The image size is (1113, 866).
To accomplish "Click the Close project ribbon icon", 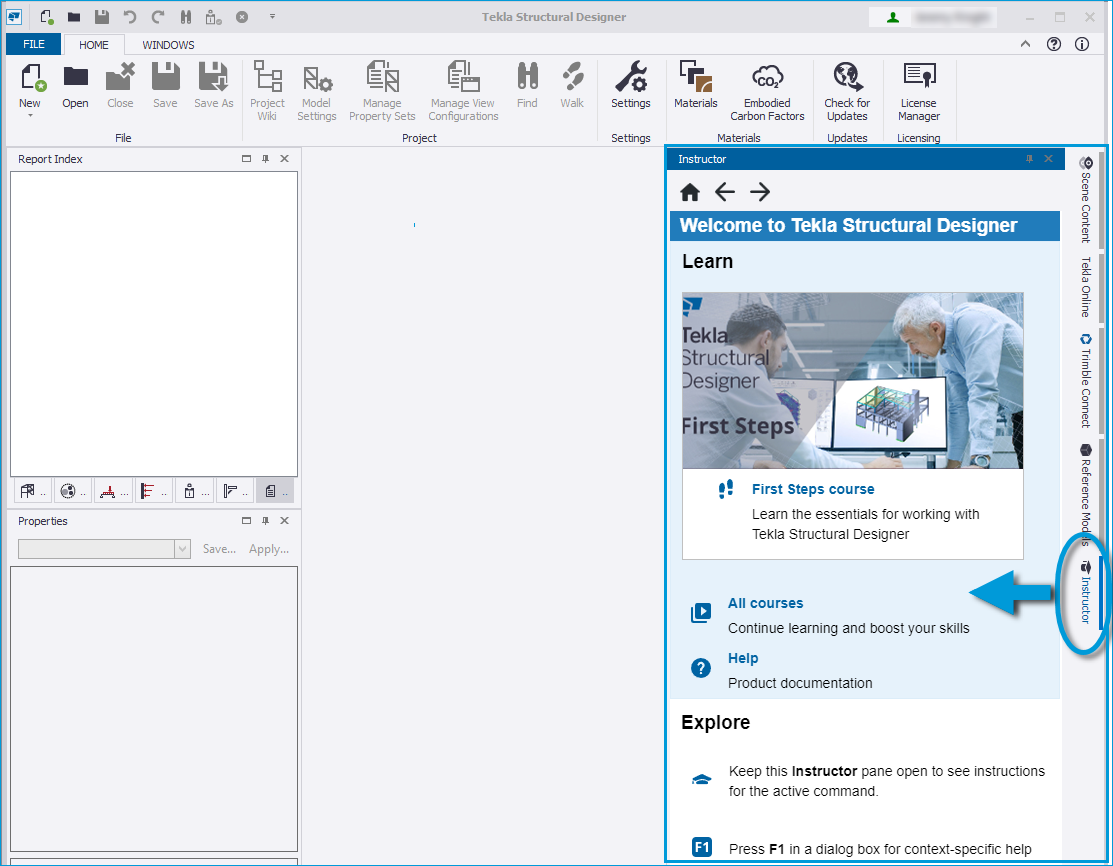I will click(x=120, y=85).
